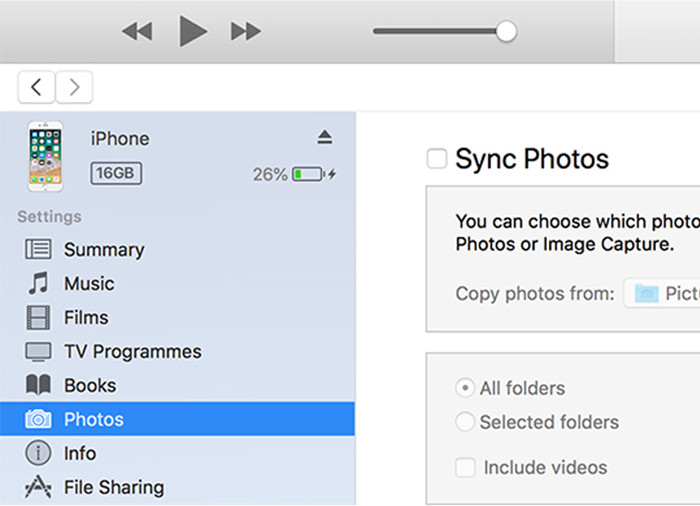Open the Books settings section
This screenshot has height=506, width=700.
click(178, 385)
